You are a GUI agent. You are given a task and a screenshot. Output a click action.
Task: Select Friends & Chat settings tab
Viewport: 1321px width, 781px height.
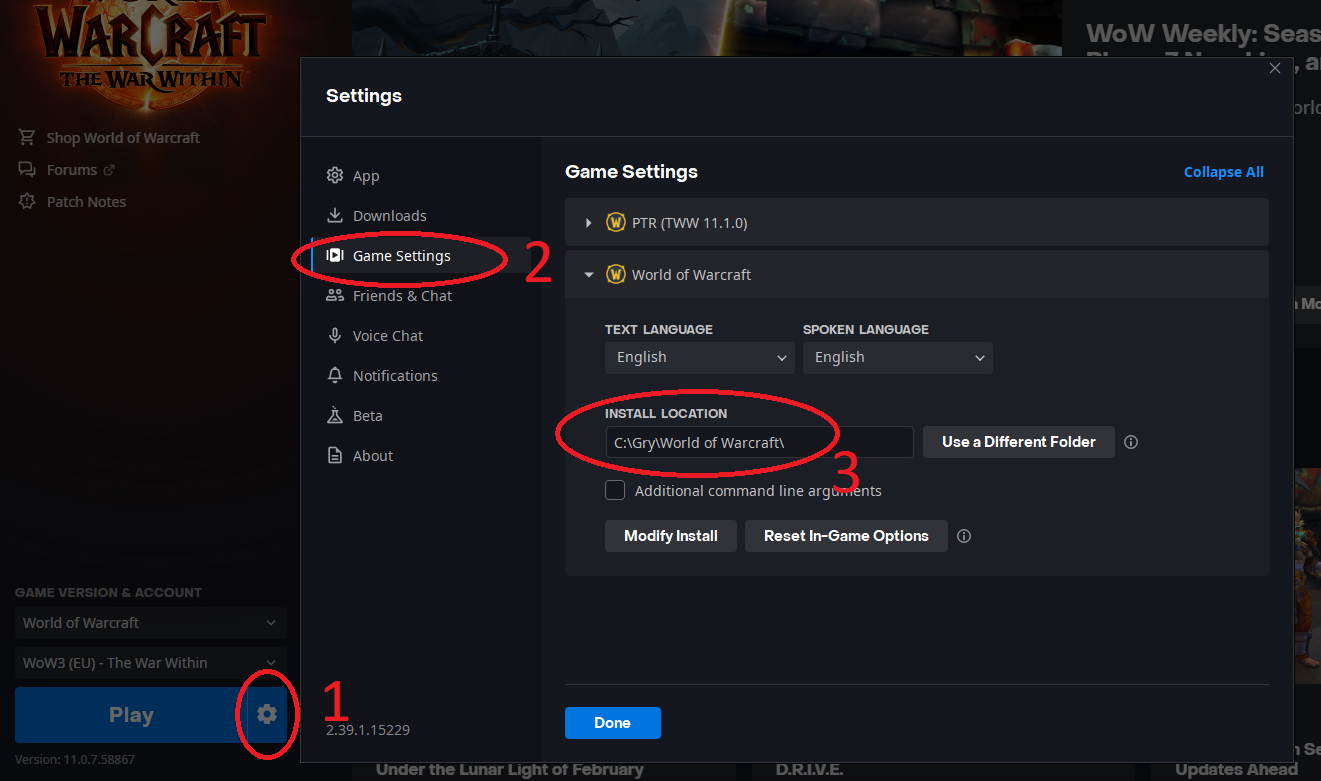point(402,296)
